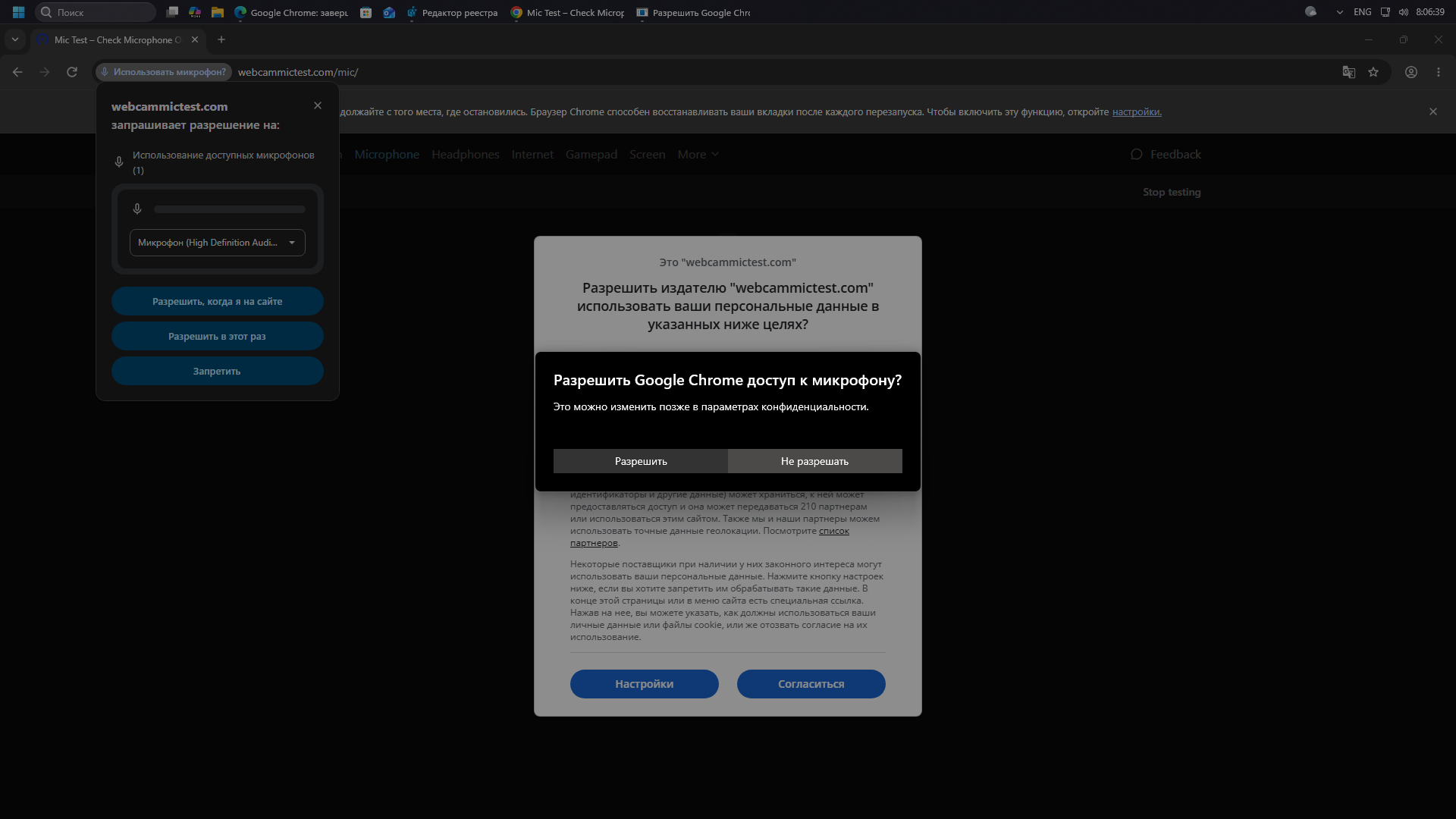Image resolution: width=1456 pixels, height=819 pixels.
Task: Switch to the Microphone tab
Action: 387,154
